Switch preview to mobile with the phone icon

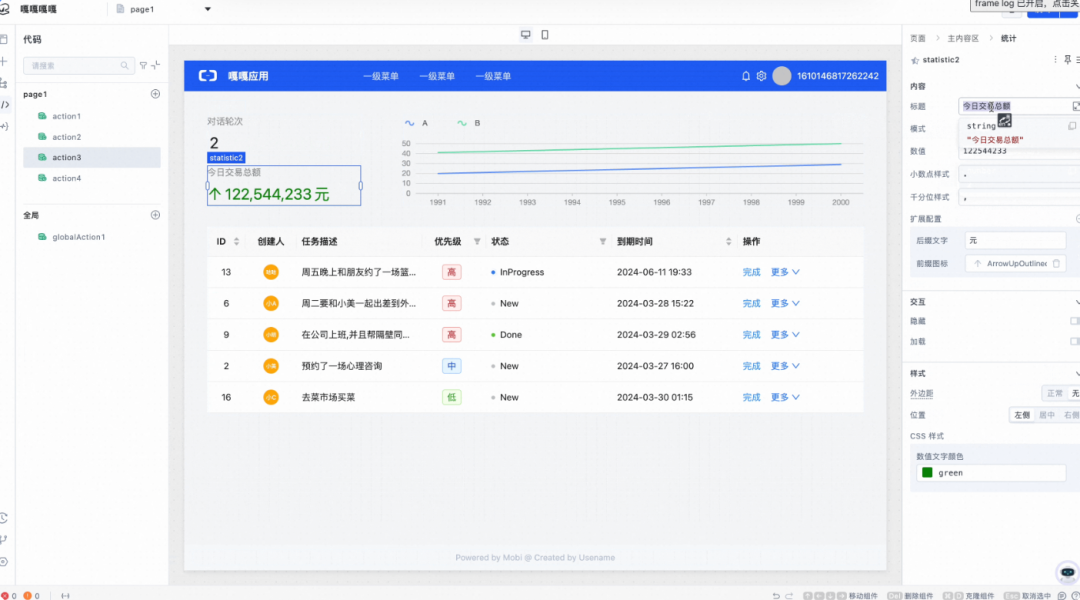(x=543, y=34)
